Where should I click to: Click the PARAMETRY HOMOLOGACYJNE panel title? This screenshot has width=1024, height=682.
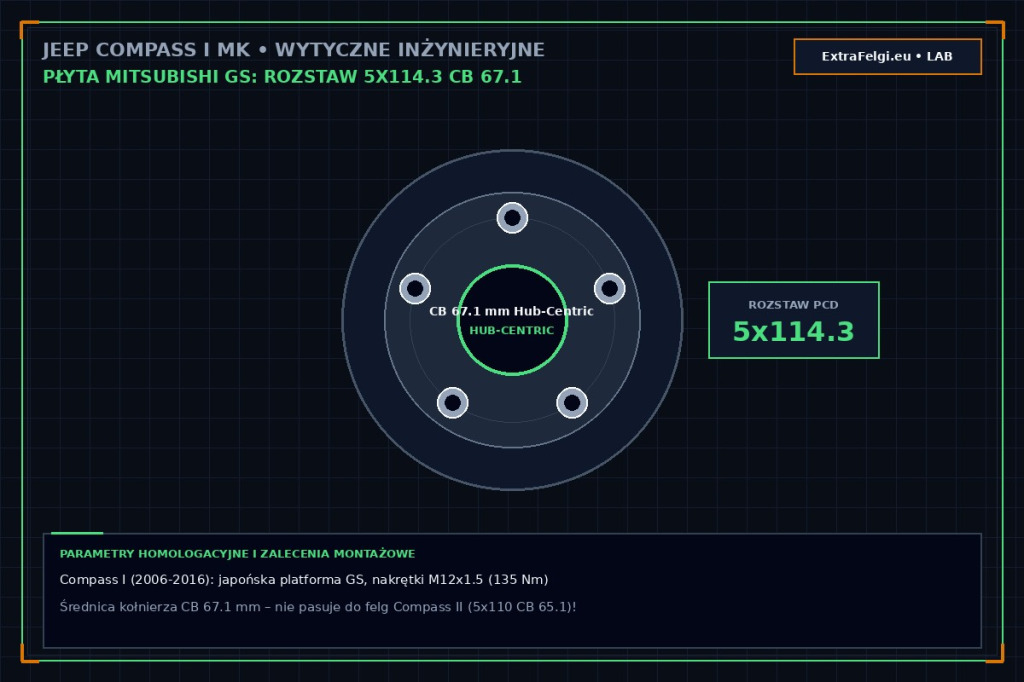237,554
